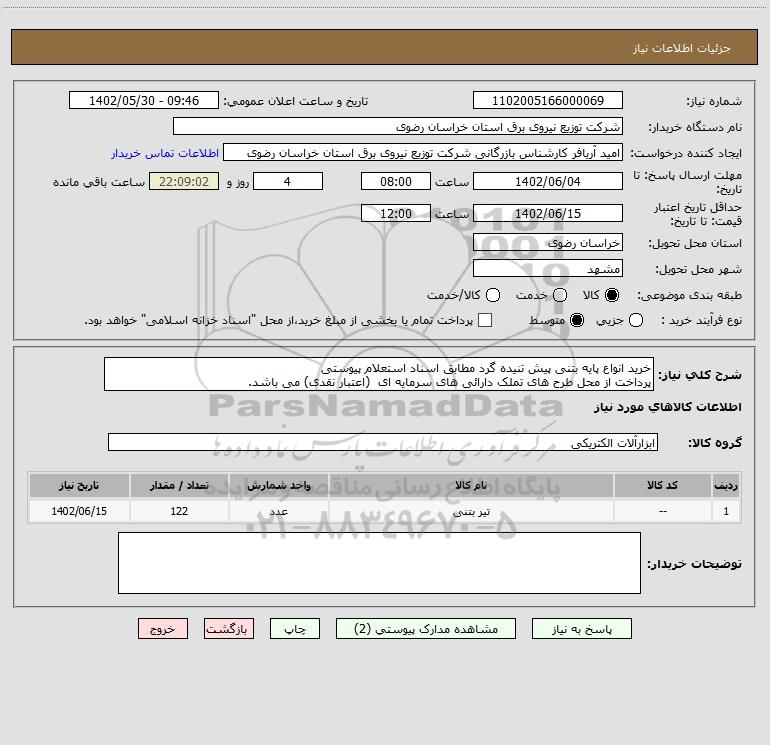Screen dimensions: 770x745
Task: Click the کد کالا column header
Action: click(x=662, y=485)
